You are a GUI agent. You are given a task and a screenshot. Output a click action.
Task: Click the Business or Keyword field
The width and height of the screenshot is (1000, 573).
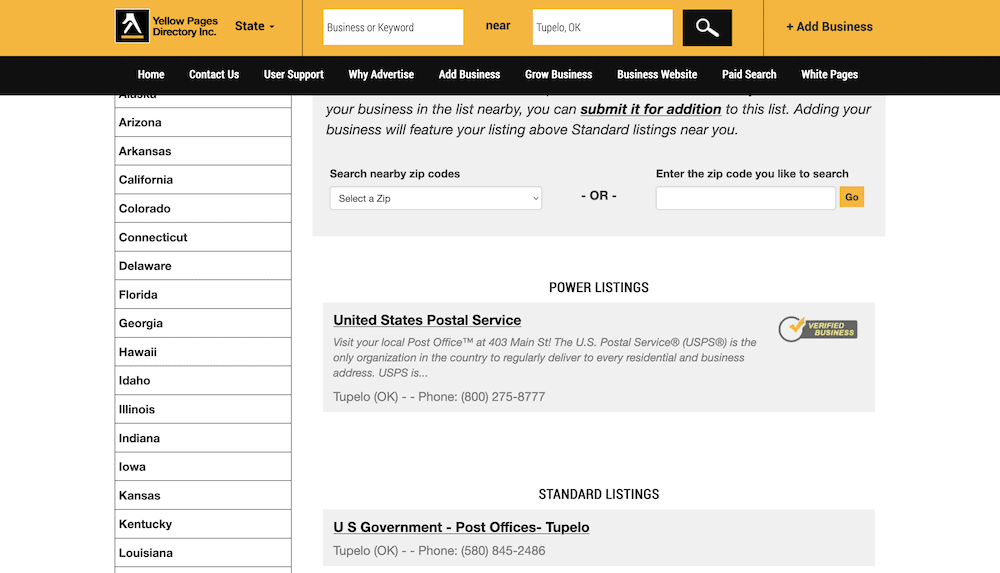pos(393,27)
